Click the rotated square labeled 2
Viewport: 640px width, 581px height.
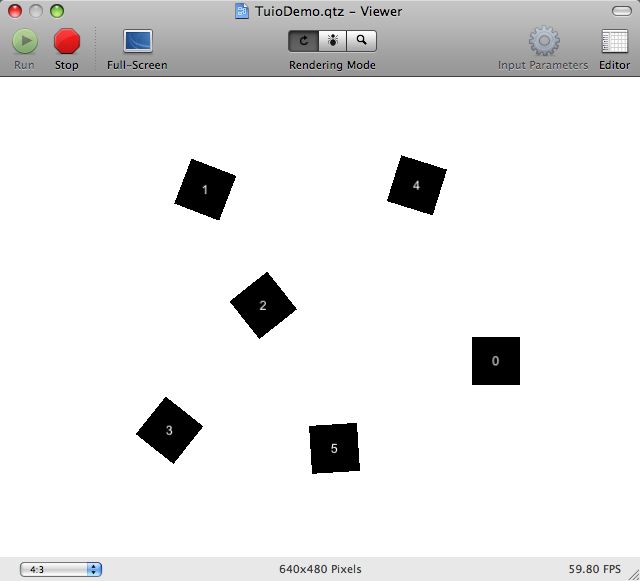(x=263, y=305)
